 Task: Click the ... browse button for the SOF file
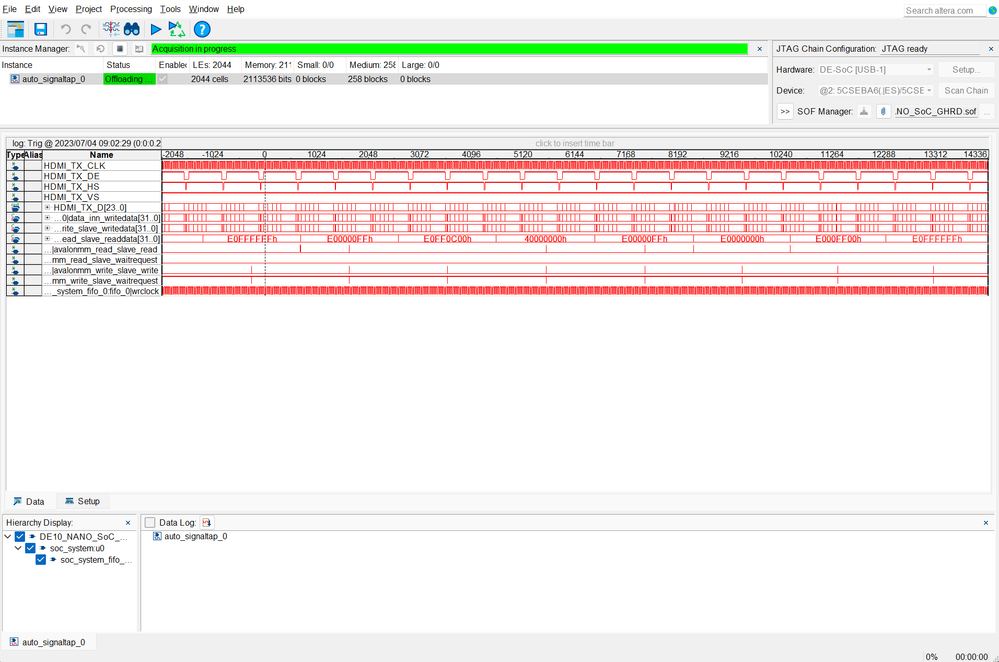tap(987, 112)
